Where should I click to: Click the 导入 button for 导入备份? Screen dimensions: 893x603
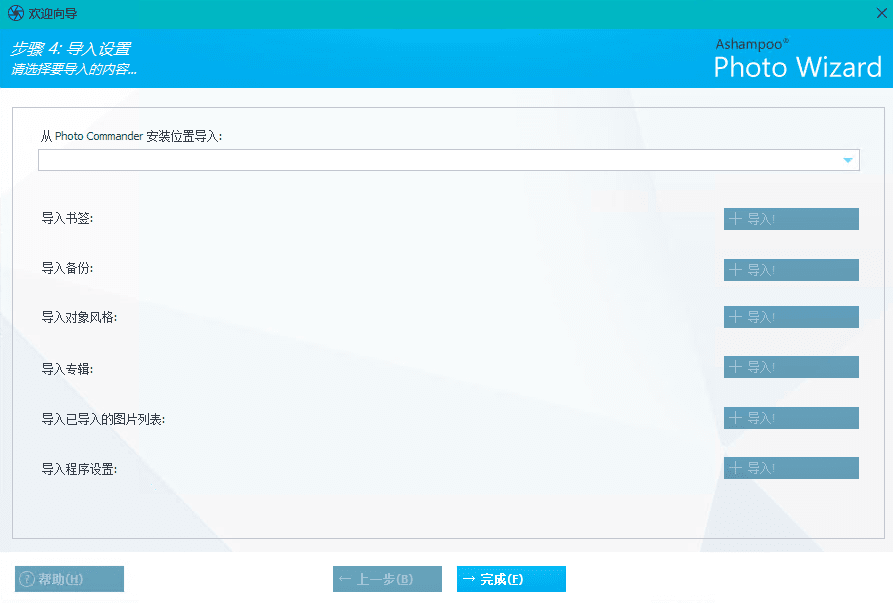point(791,270)
